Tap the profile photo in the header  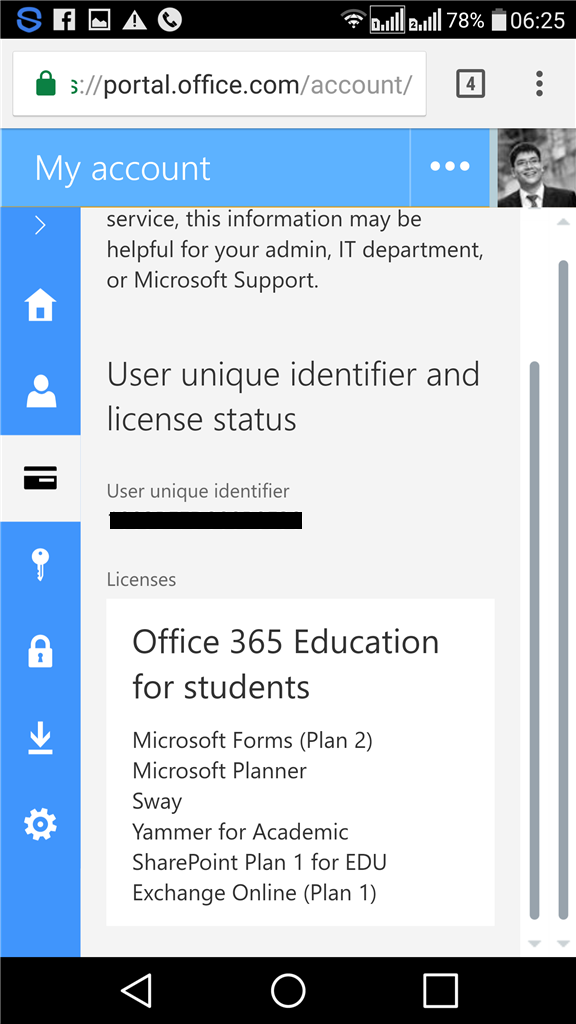pos(536,168)
